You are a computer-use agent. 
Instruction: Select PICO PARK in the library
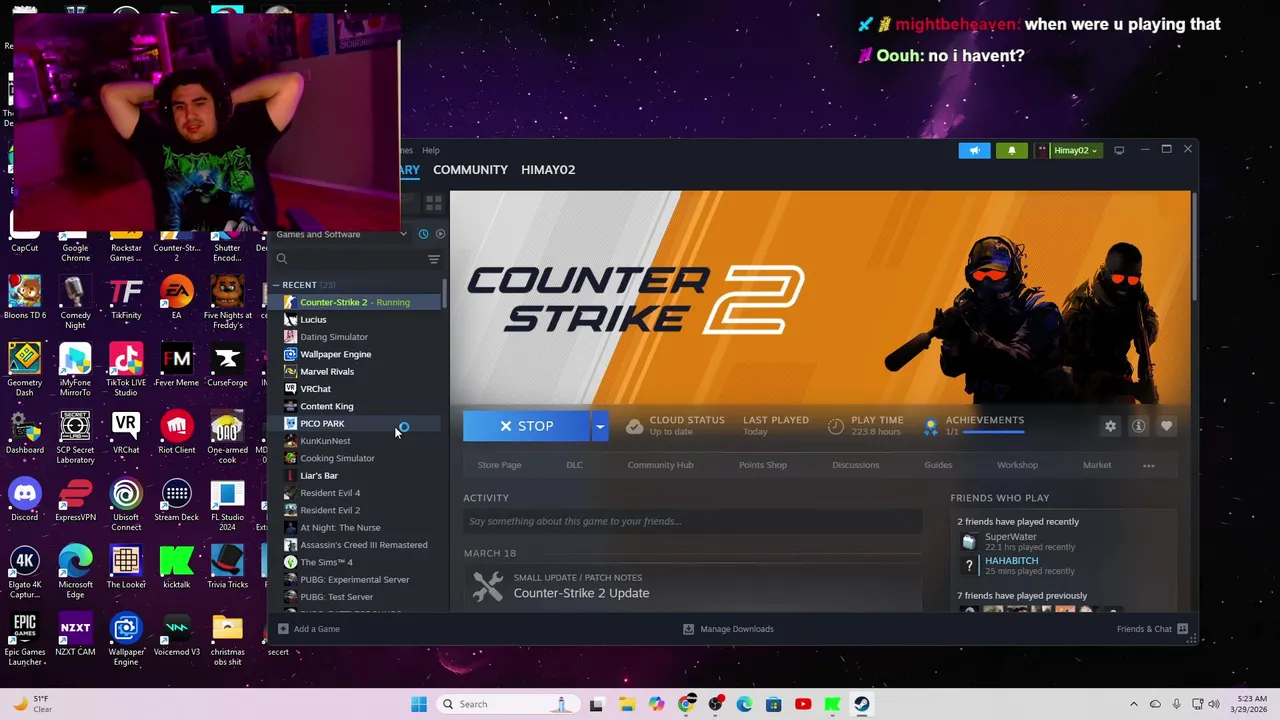tap(355, 424)
